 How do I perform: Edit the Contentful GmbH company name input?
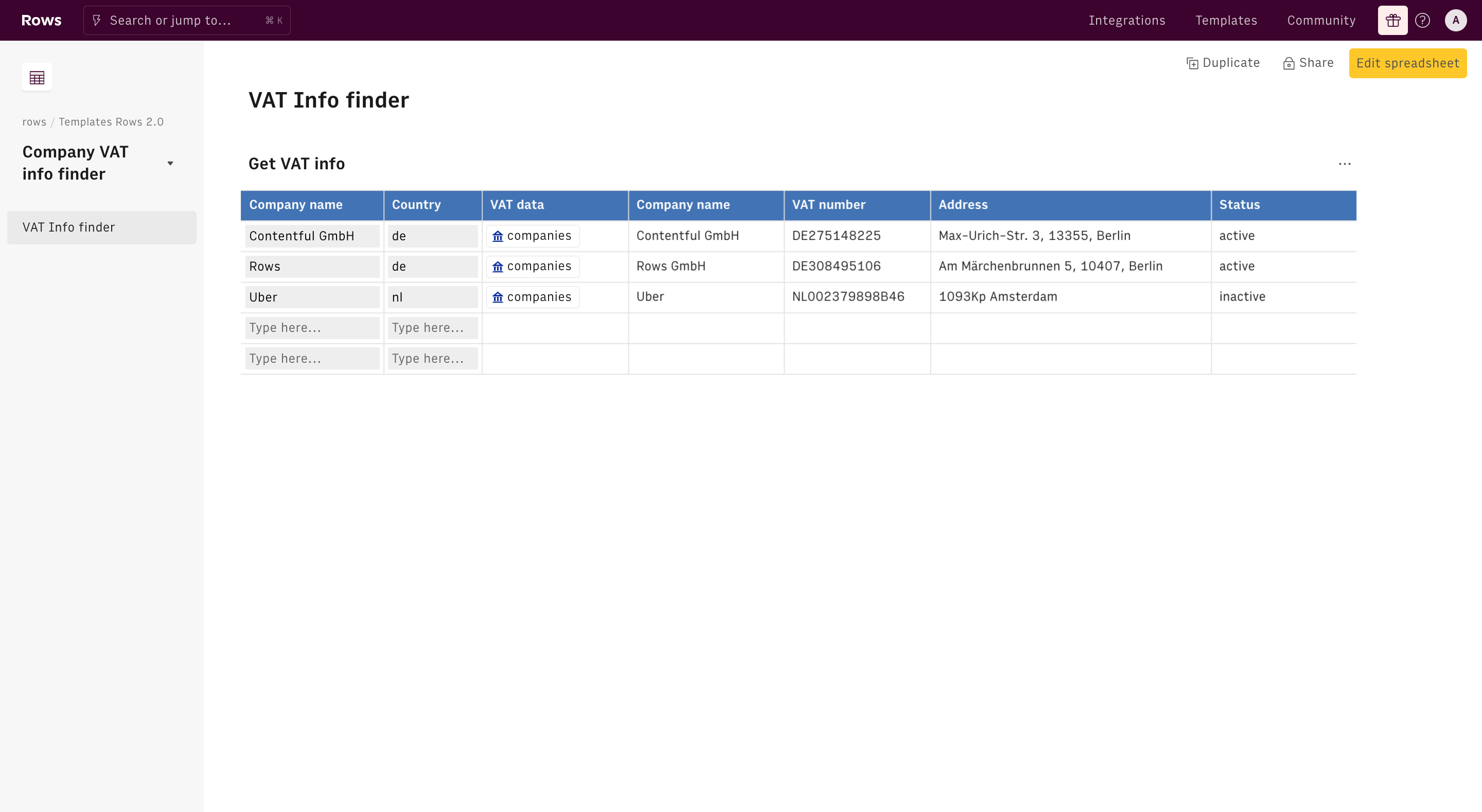click(x=312, y=236)
